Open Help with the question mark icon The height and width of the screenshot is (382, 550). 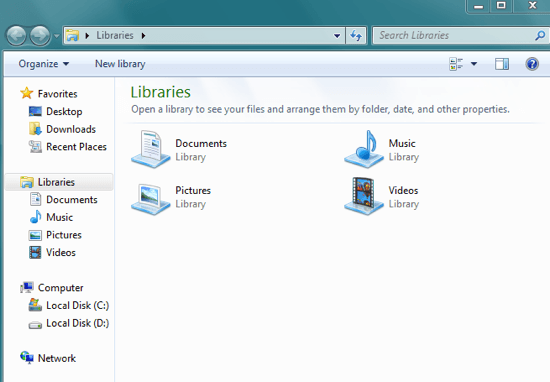pos(532,64)
